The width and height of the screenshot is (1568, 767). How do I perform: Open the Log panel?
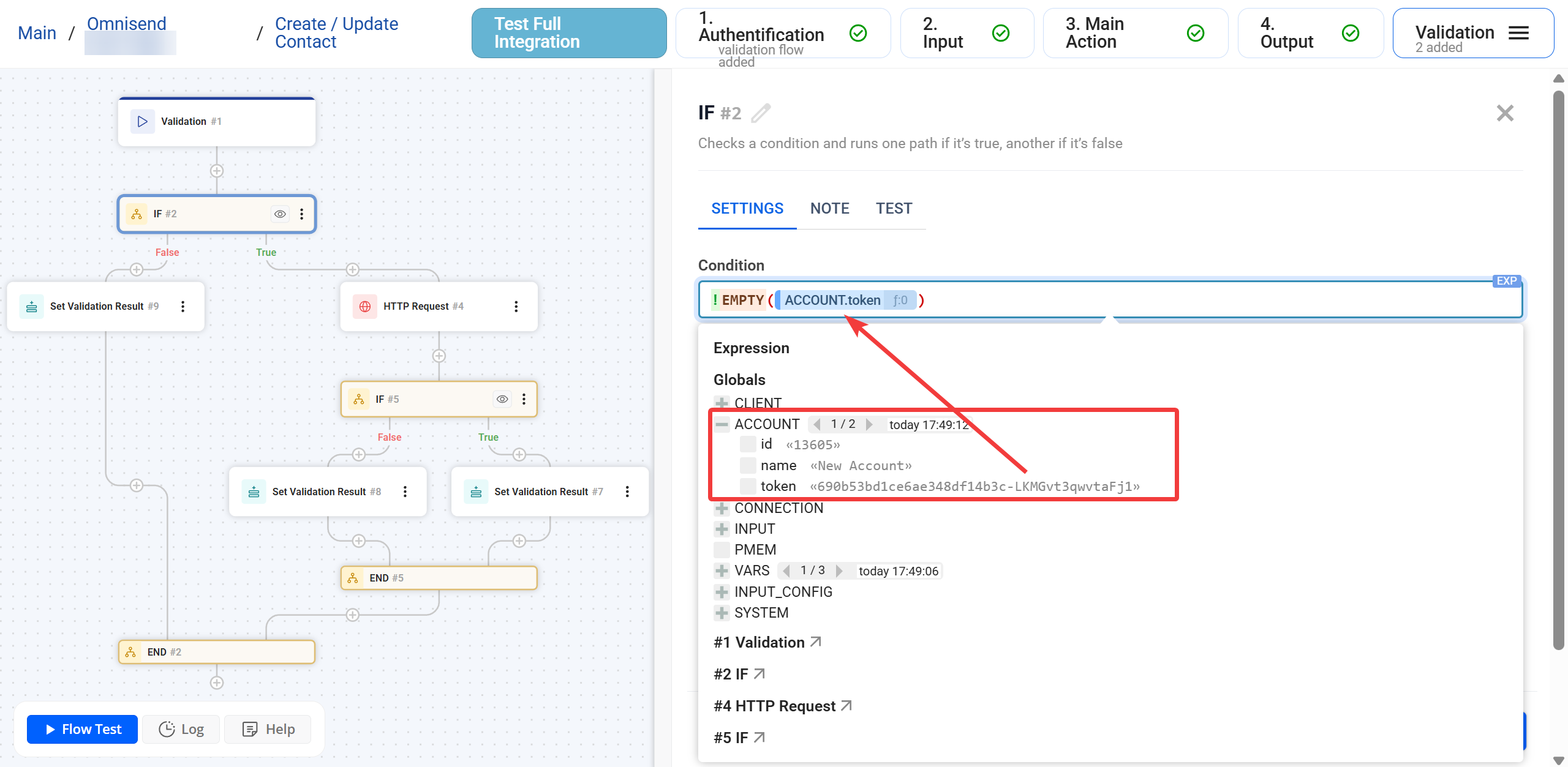pyautogui.click(x=181, y=728)
